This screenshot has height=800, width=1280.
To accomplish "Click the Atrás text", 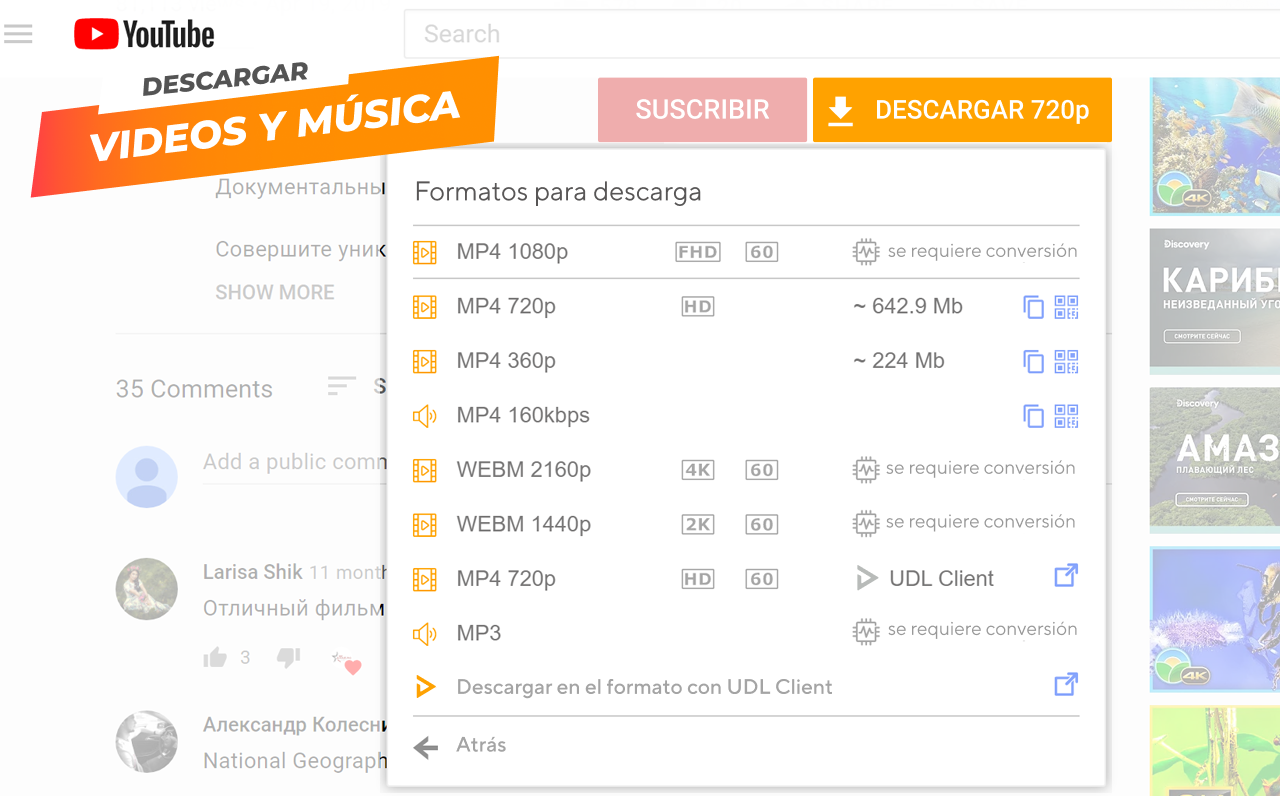I will pyautogui.click(x=481, y=745).
